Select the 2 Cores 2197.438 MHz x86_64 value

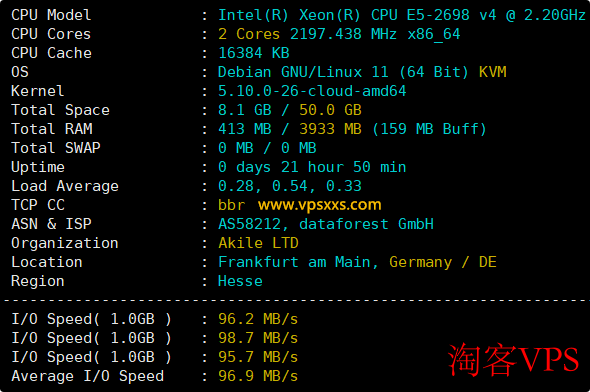click(339, 34)
